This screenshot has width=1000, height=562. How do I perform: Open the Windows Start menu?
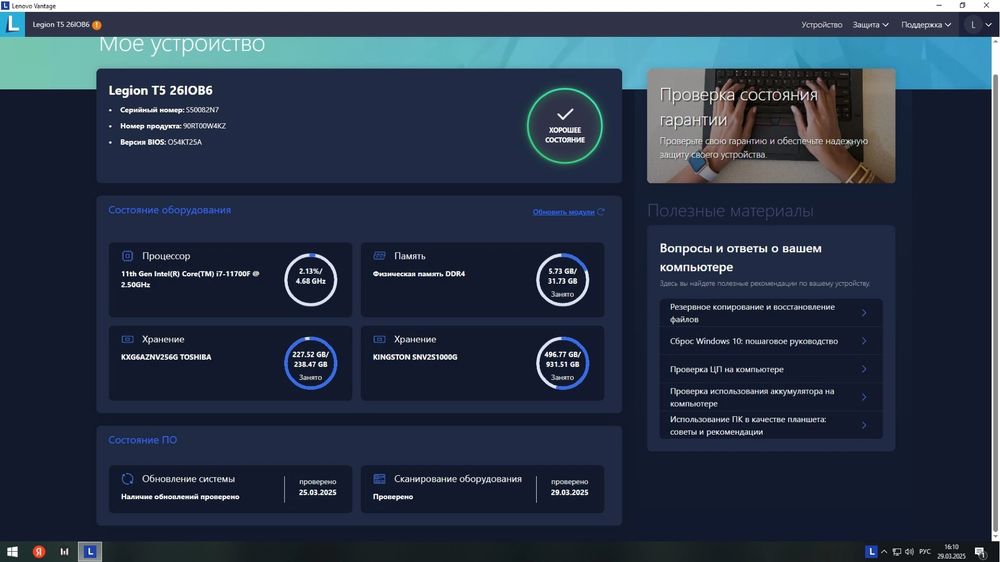tap(12, 552)
